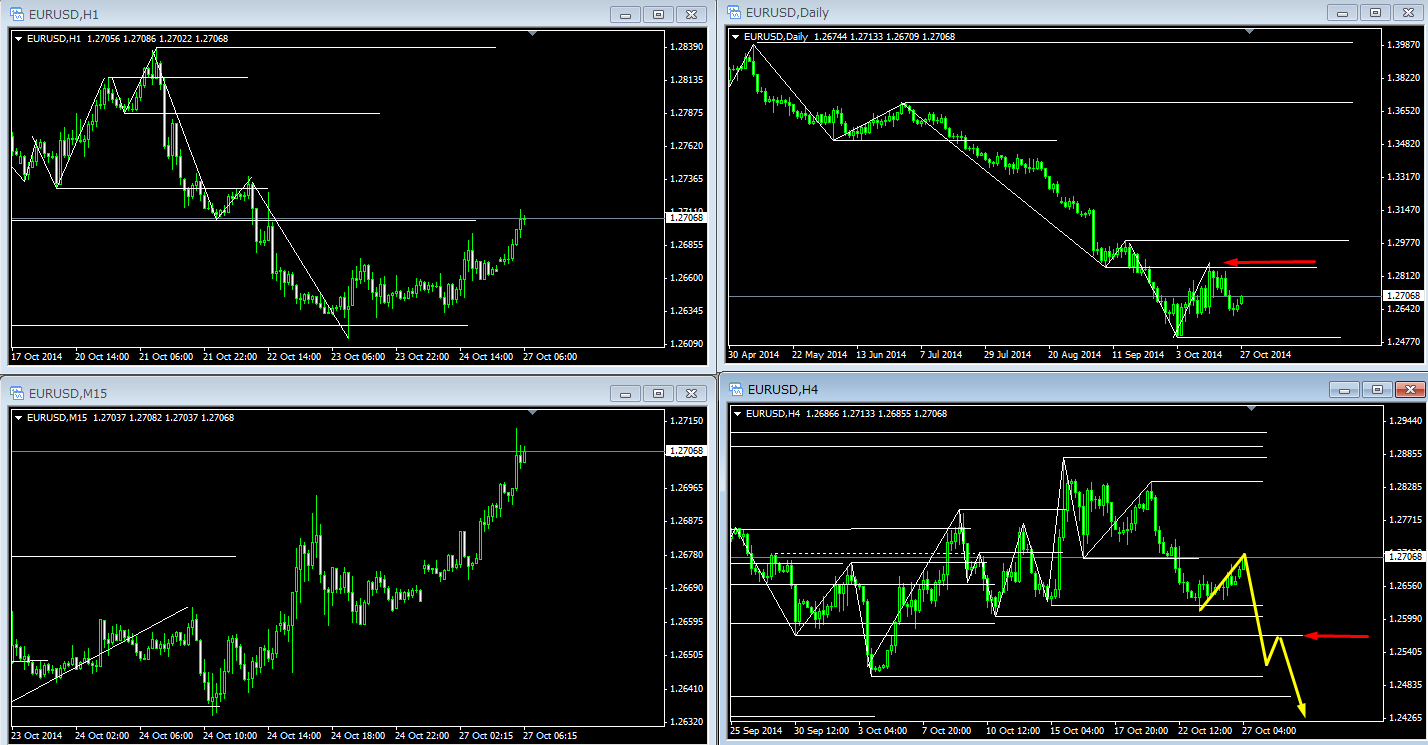Maximize the EURUSD,H1 chart window
Screen dimensions: 1428x745
658,15
